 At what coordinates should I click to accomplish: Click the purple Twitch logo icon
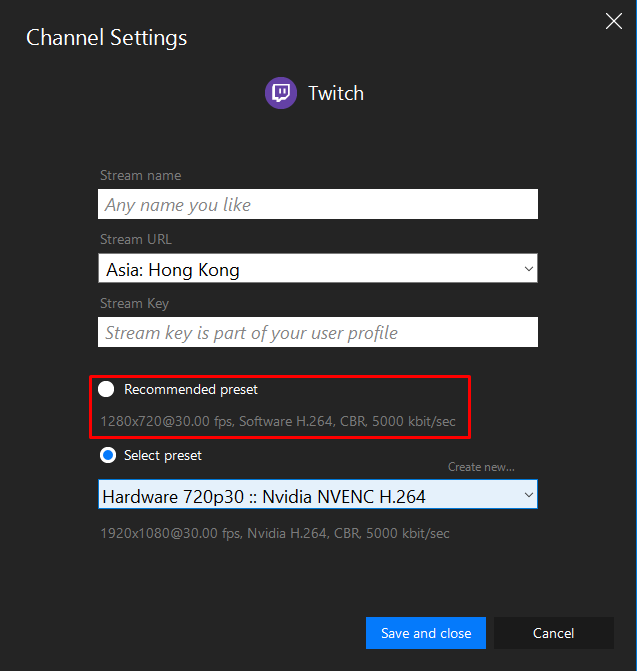281,93
